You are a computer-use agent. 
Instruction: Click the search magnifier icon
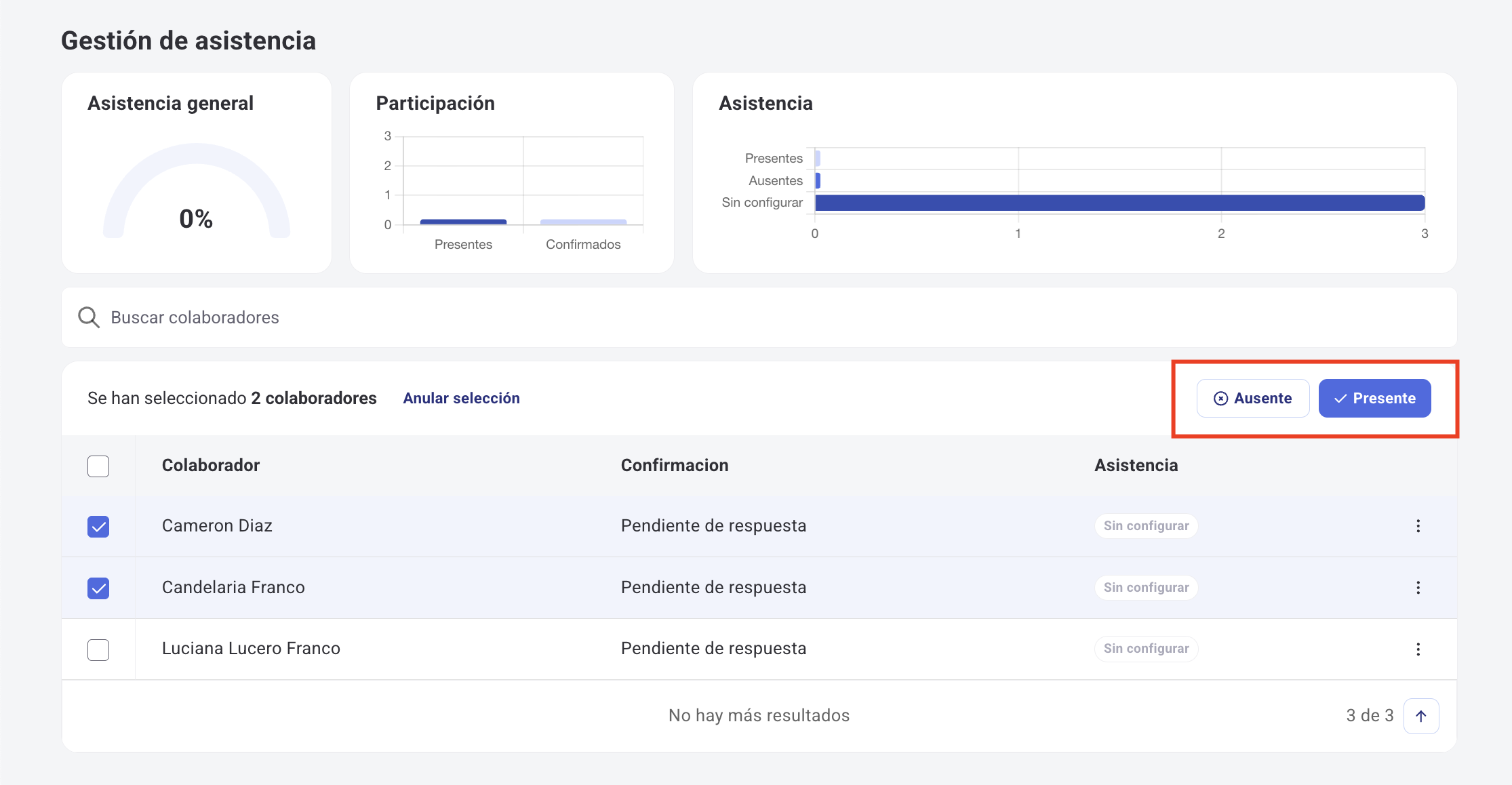click(x=88, y=317)
